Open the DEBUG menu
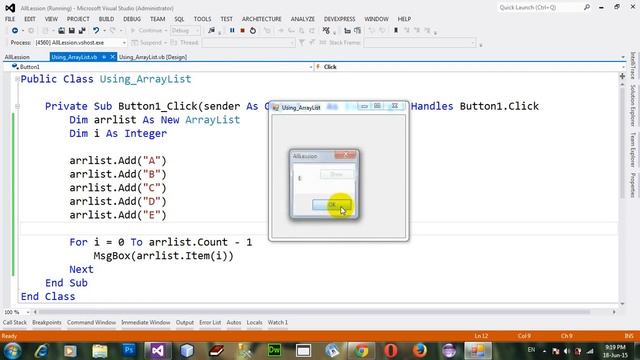640x360 pixels. click(132, 19)
